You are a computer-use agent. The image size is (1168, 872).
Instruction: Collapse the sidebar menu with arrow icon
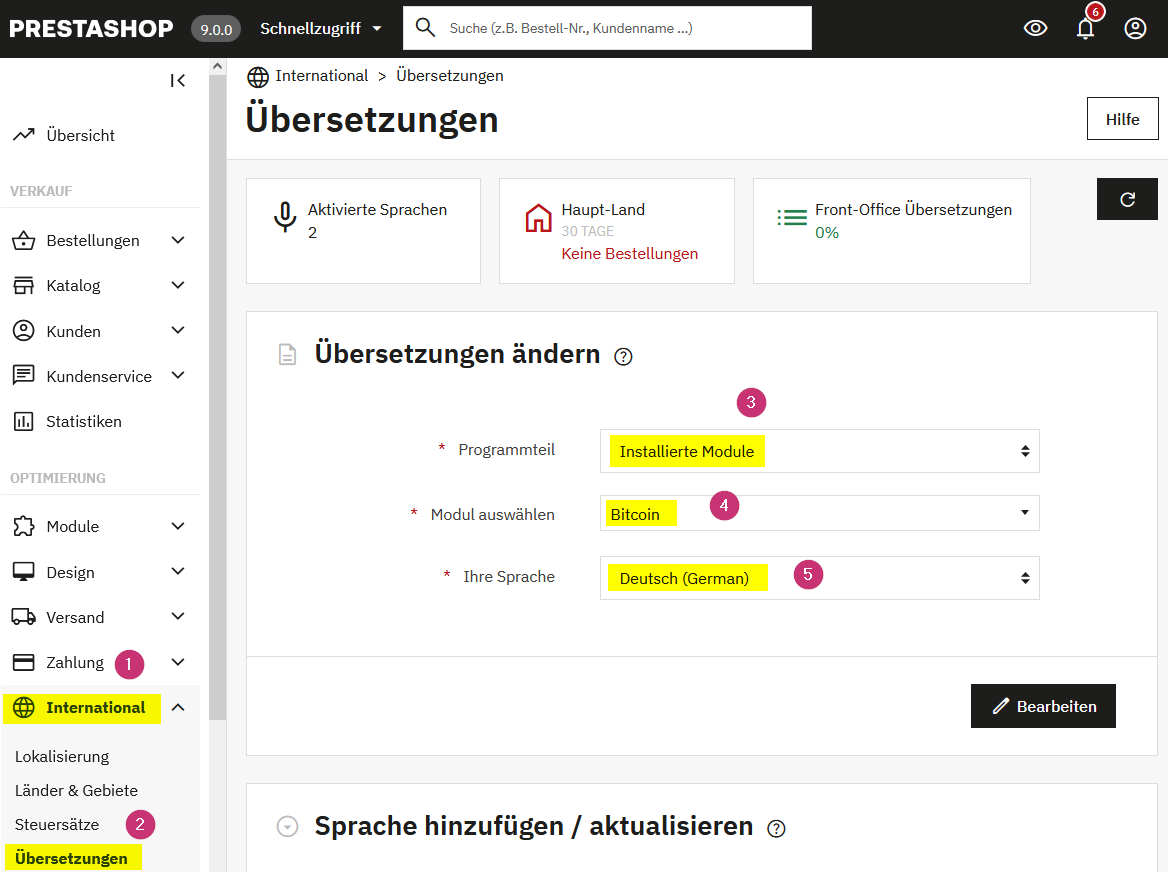point(178,81)
